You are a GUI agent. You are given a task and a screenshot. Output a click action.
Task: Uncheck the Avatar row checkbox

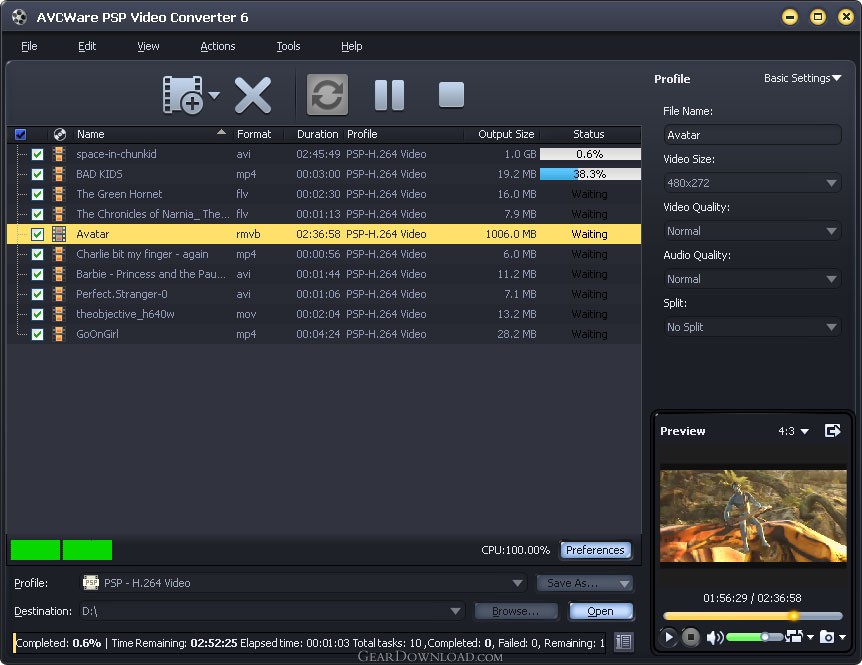(37, 234)
